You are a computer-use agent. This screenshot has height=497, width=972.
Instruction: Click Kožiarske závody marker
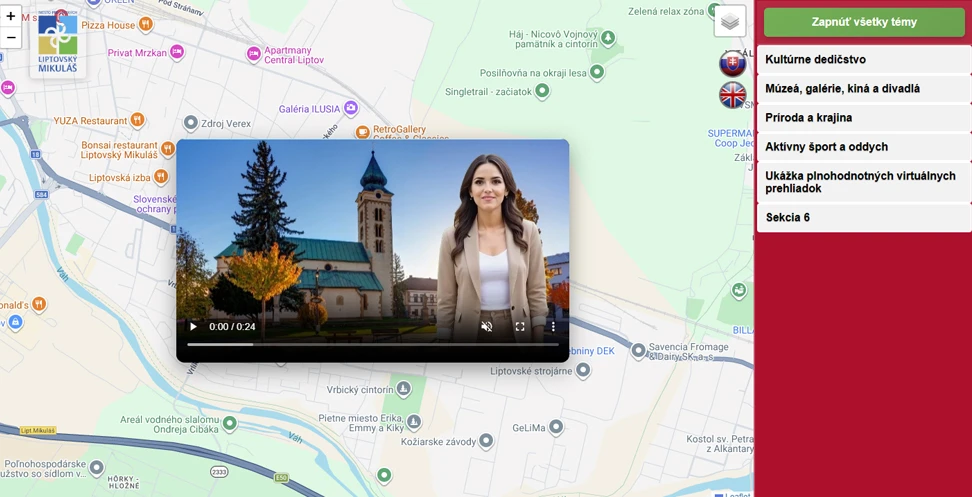(x=487, y=441)
